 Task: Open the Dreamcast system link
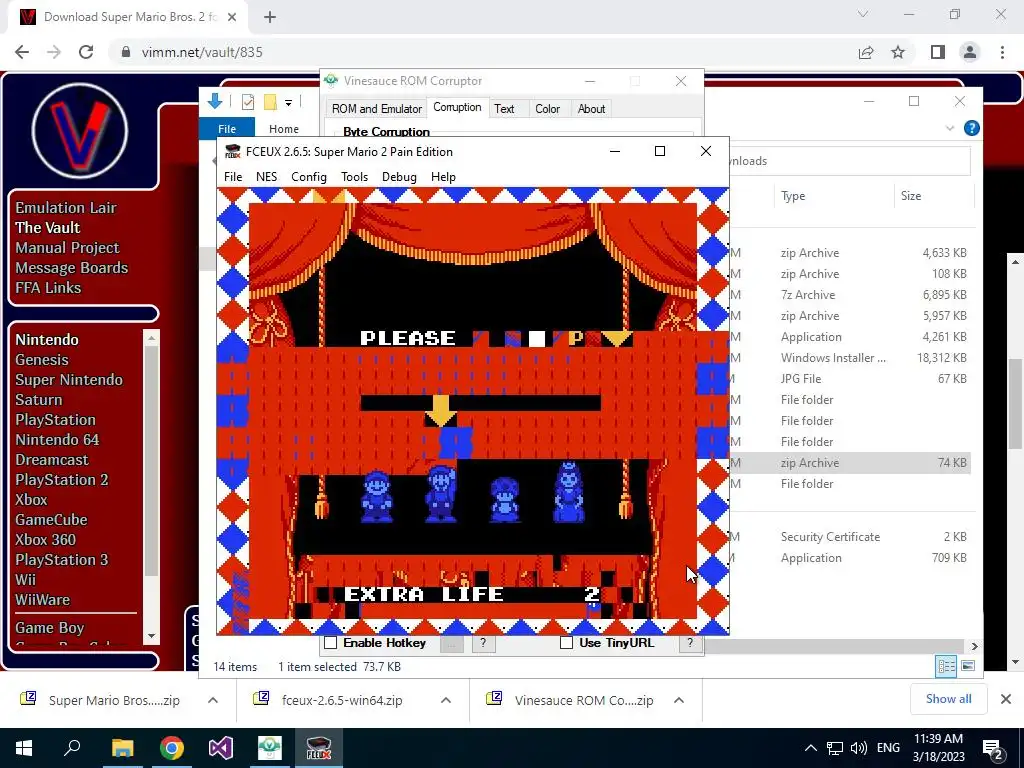coord(52,460)
